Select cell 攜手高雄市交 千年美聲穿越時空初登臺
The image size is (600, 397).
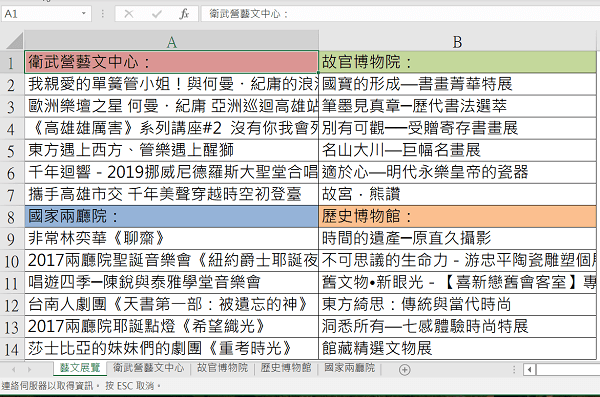pos(171,195)
